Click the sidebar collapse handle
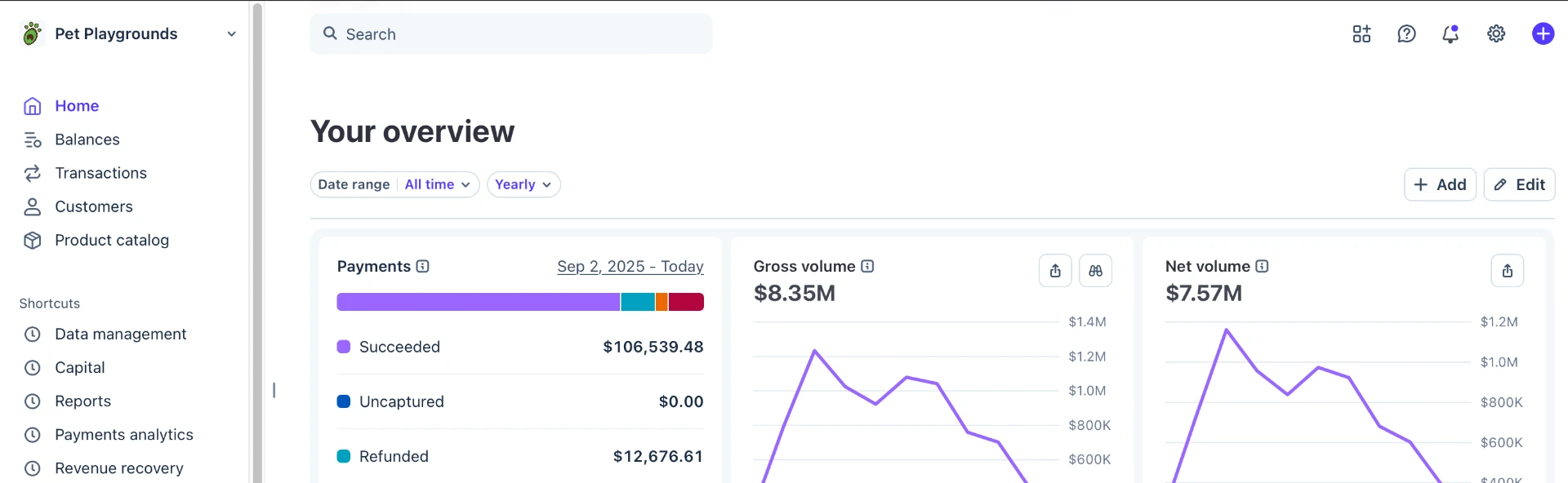Screen dimensions: 1568x483 [274, 390]
